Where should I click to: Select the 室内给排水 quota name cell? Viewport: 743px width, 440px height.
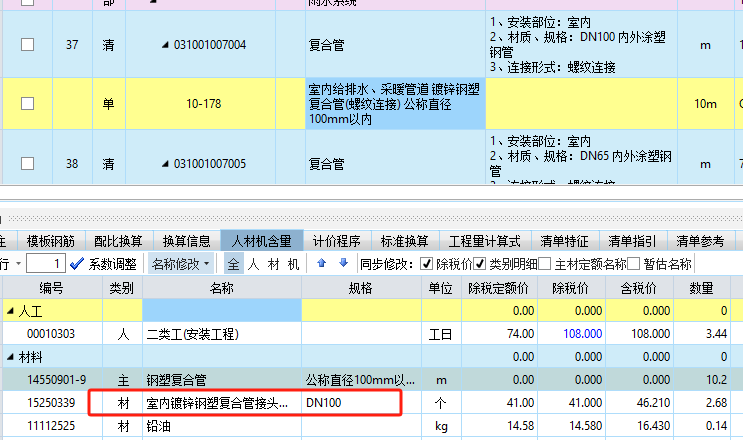click(395, 104)
